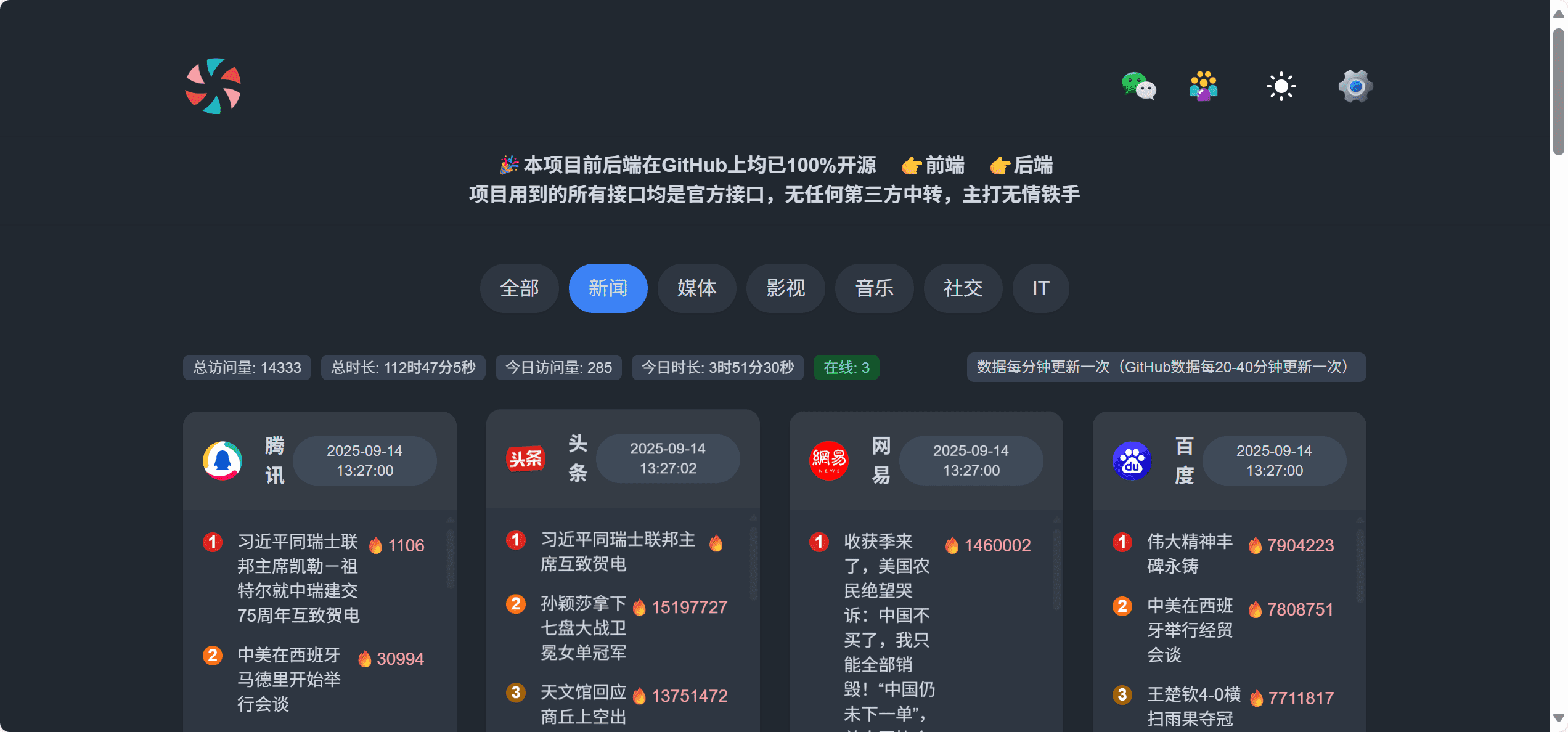This screenshot has width=1568, height=732.
Task: Toggle light theme with sun icon
Action: (x=1281, y=86)
